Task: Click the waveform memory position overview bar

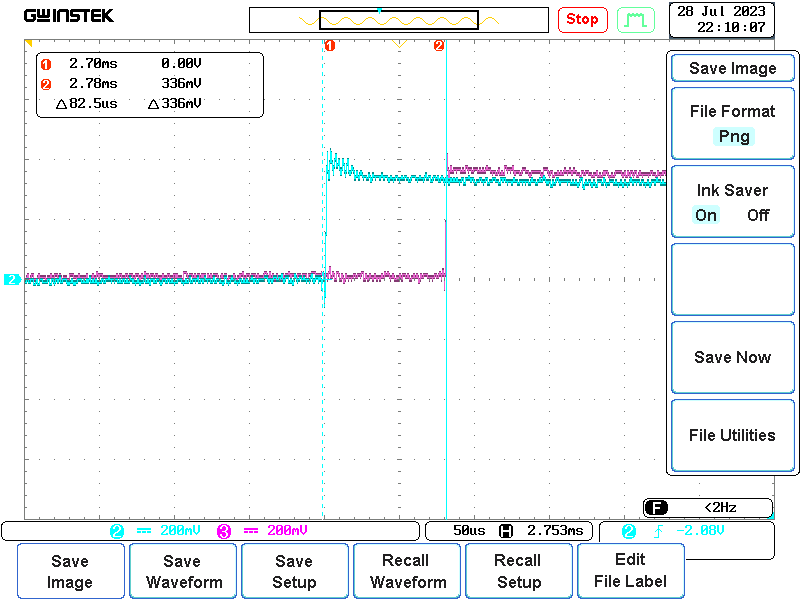Action: point(399,20)
